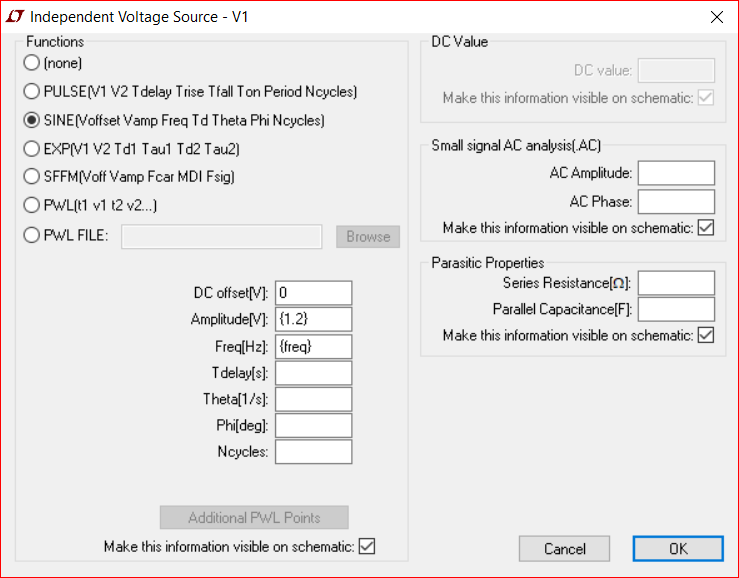Pick the SFFM function option
This screenshot has height=578, width=739.
[x=32, y=176]
